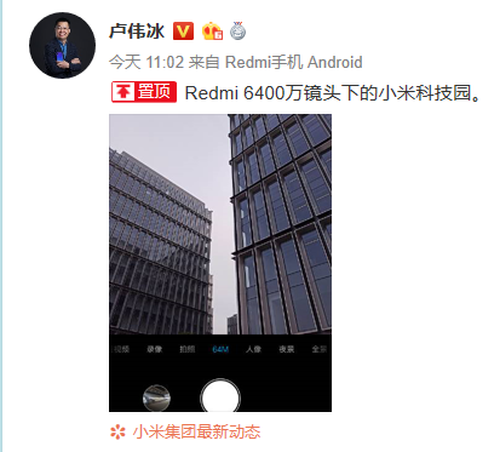Open 卢伟冰's profile avatar photo

62,45
